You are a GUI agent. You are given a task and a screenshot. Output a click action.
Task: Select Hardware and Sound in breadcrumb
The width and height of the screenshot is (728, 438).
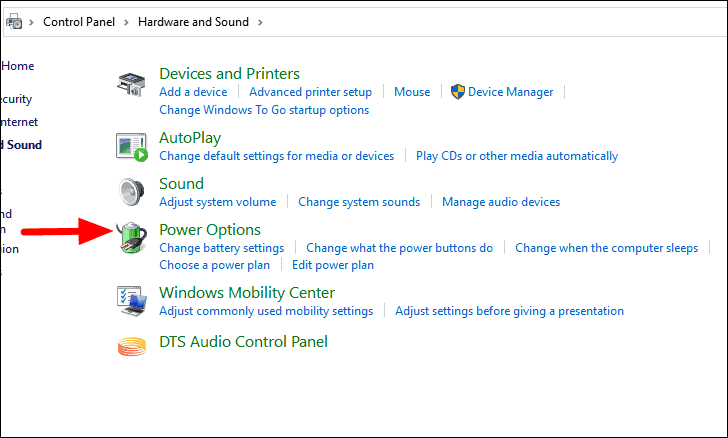(193, 22)
